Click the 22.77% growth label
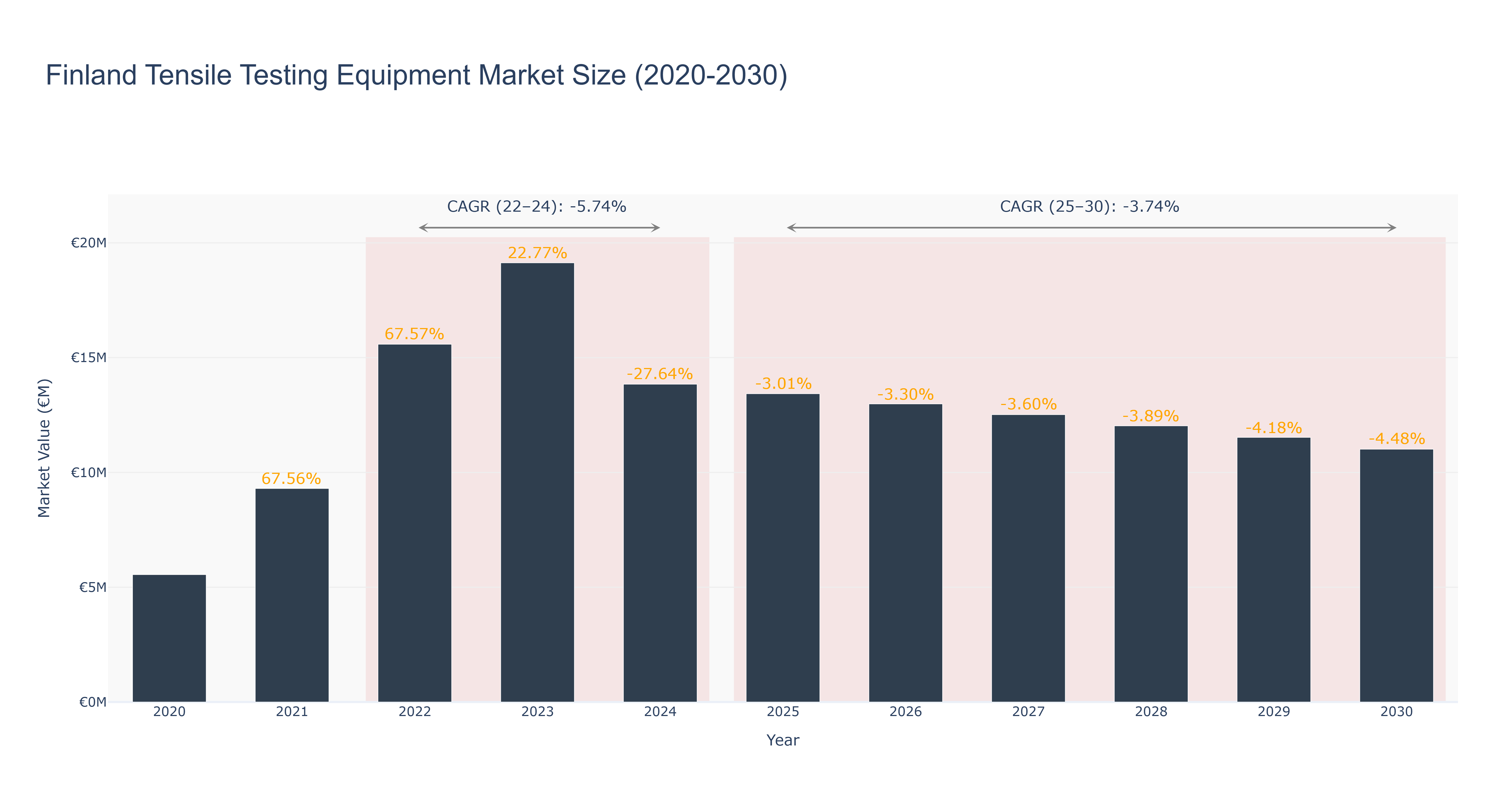 click(x=537, y=253)
